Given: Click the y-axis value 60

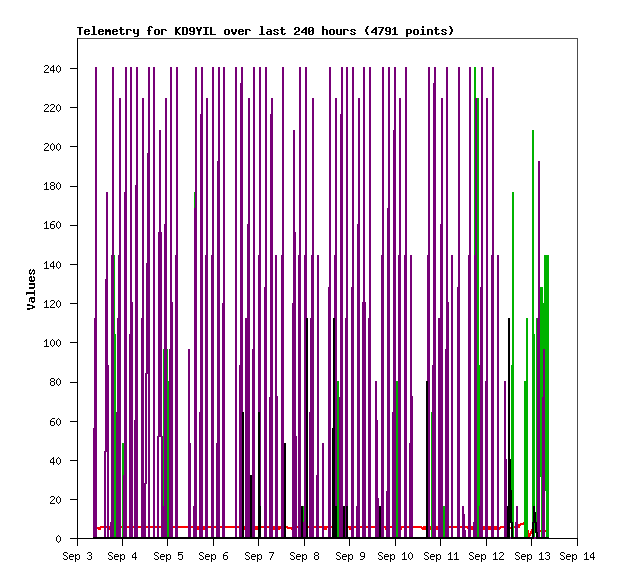Looking at the screenshot, I should [56, 422].
